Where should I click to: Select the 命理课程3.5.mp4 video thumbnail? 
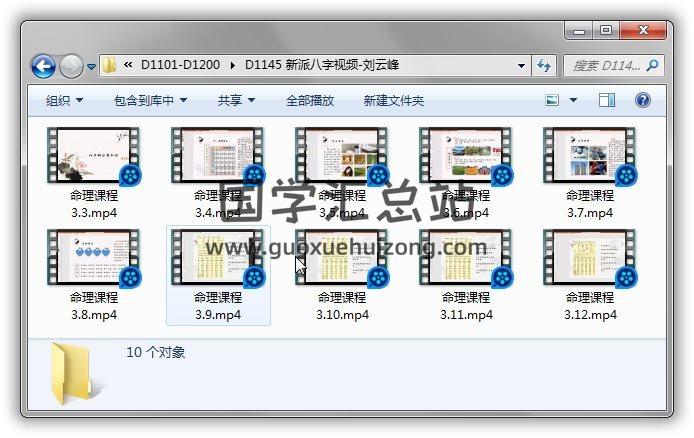[341, 155]
